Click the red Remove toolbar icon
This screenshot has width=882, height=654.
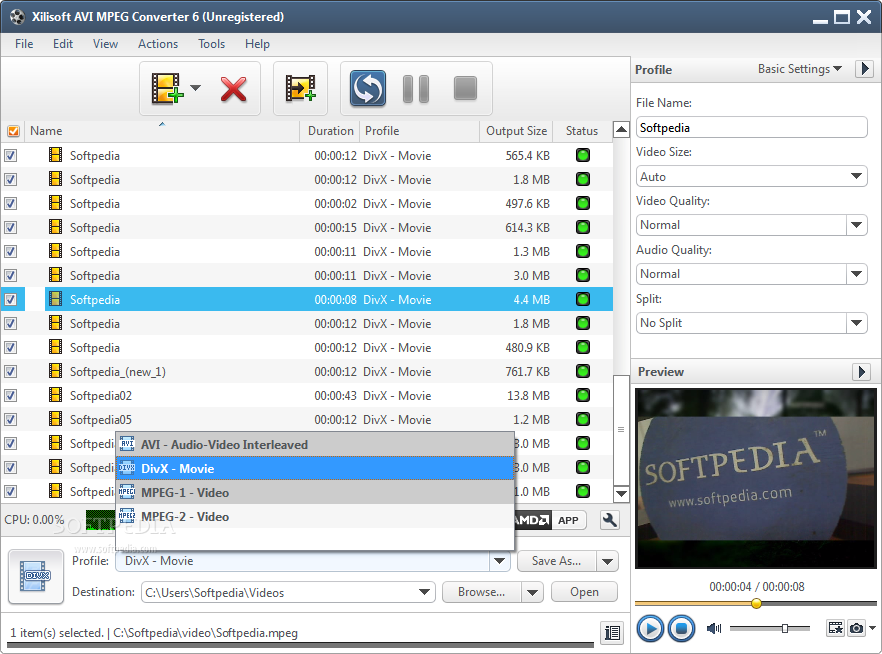coord(233,89)
